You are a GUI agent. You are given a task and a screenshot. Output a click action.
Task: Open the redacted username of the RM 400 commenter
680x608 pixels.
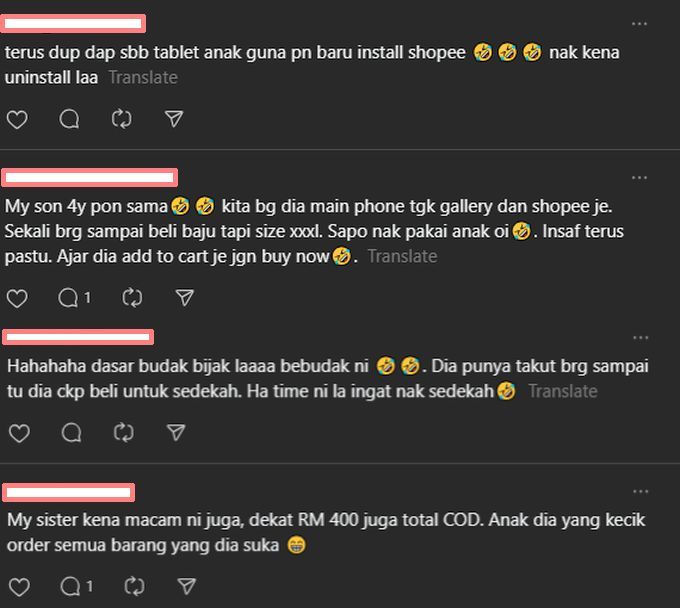[69, 492]
